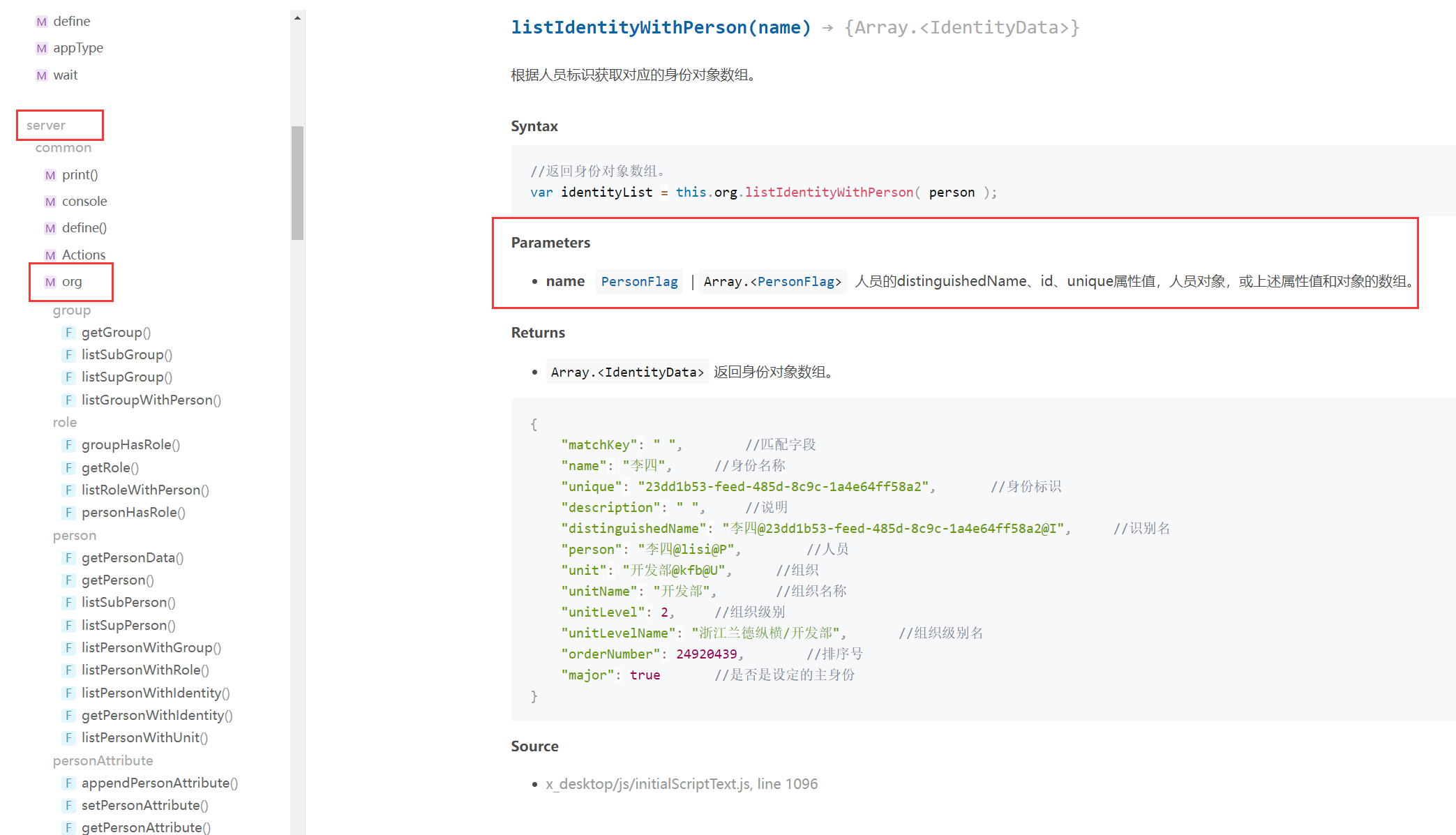Click the M icon next to Actions
Image resolution: width=1456 pixels, height=835 pixels.
(50, 255)
